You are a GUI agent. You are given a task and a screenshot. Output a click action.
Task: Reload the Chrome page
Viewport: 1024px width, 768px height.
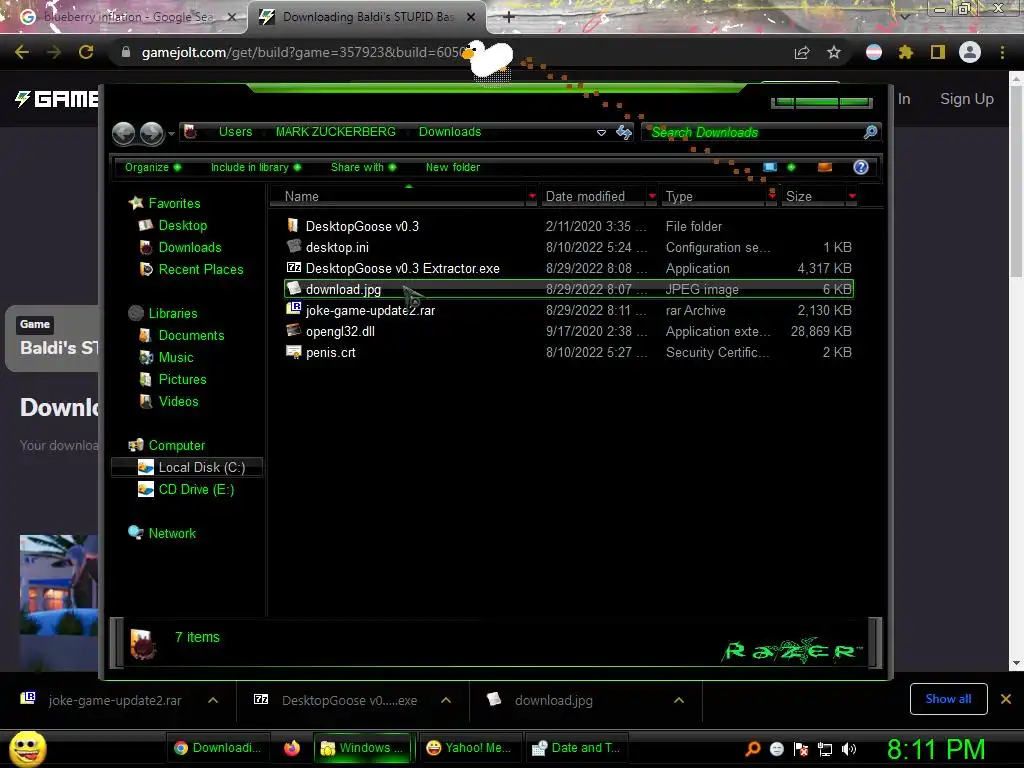coord(86,52)
